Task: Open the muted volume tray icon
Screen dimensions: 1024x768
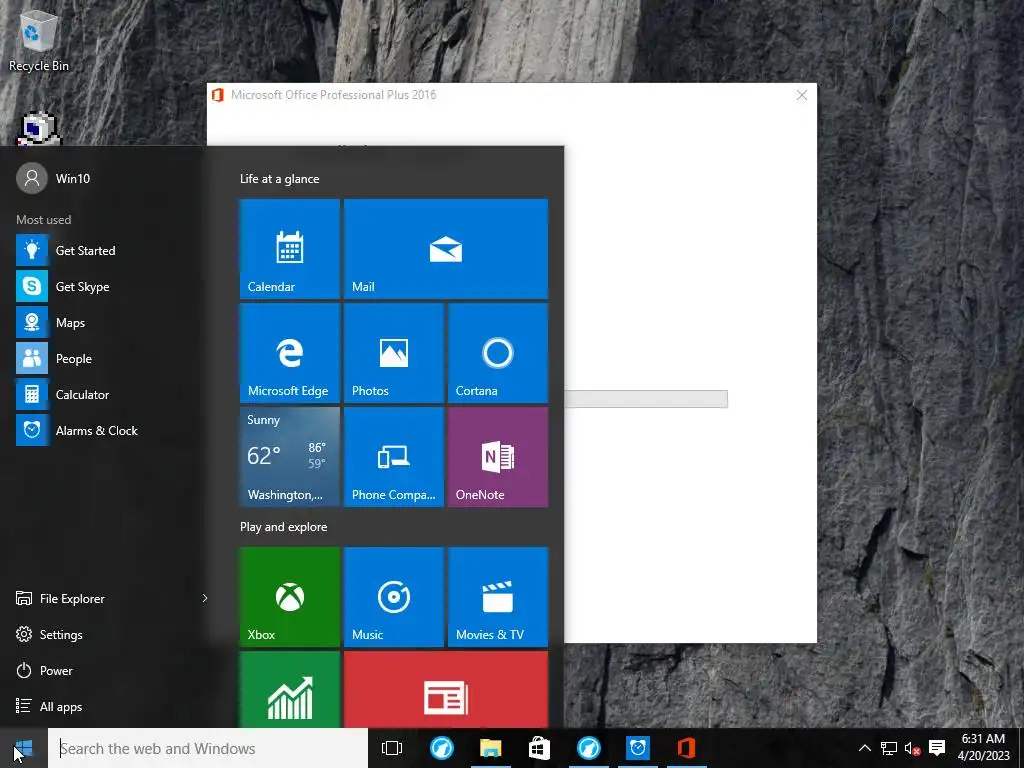Action: tap(912, 748)
